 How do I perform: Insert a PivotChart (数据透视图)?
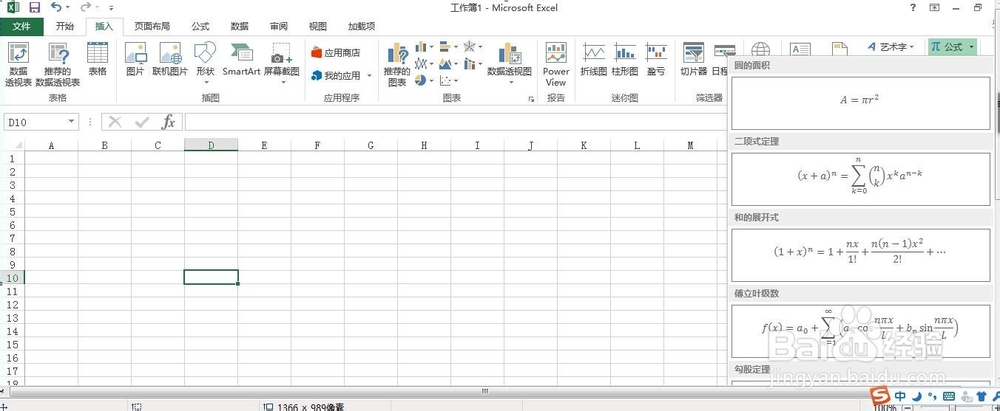tap(510, 63)
